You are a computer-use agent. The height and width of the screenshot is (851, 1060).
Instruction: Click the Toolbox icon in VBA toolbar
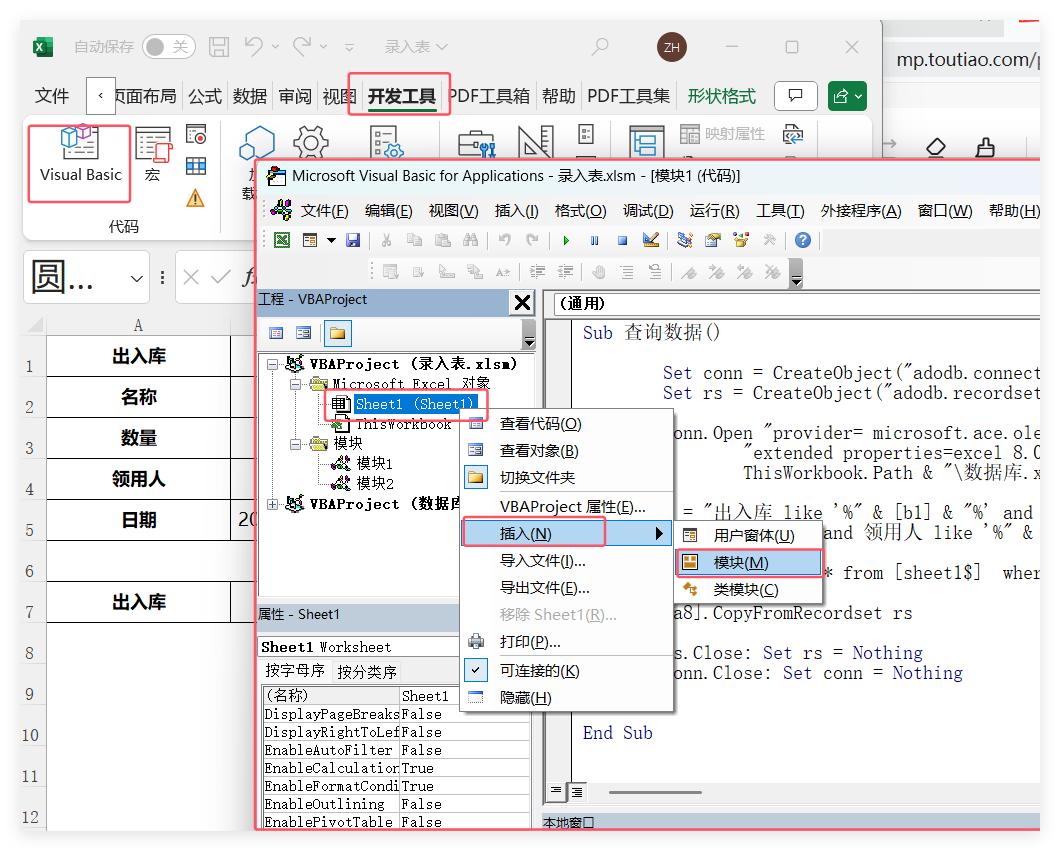[x=769, y=240]
